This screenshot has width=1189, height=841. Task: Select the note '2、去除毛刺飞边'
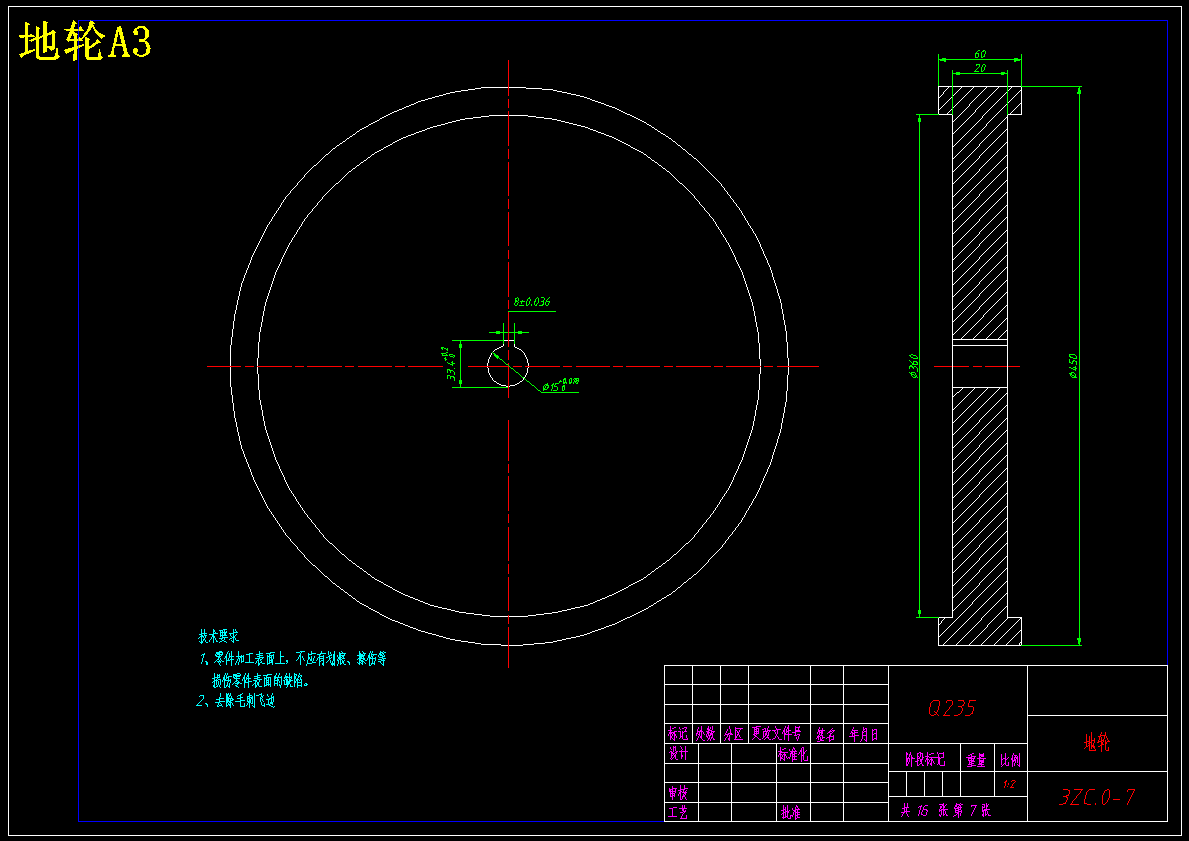pos(236,701)
